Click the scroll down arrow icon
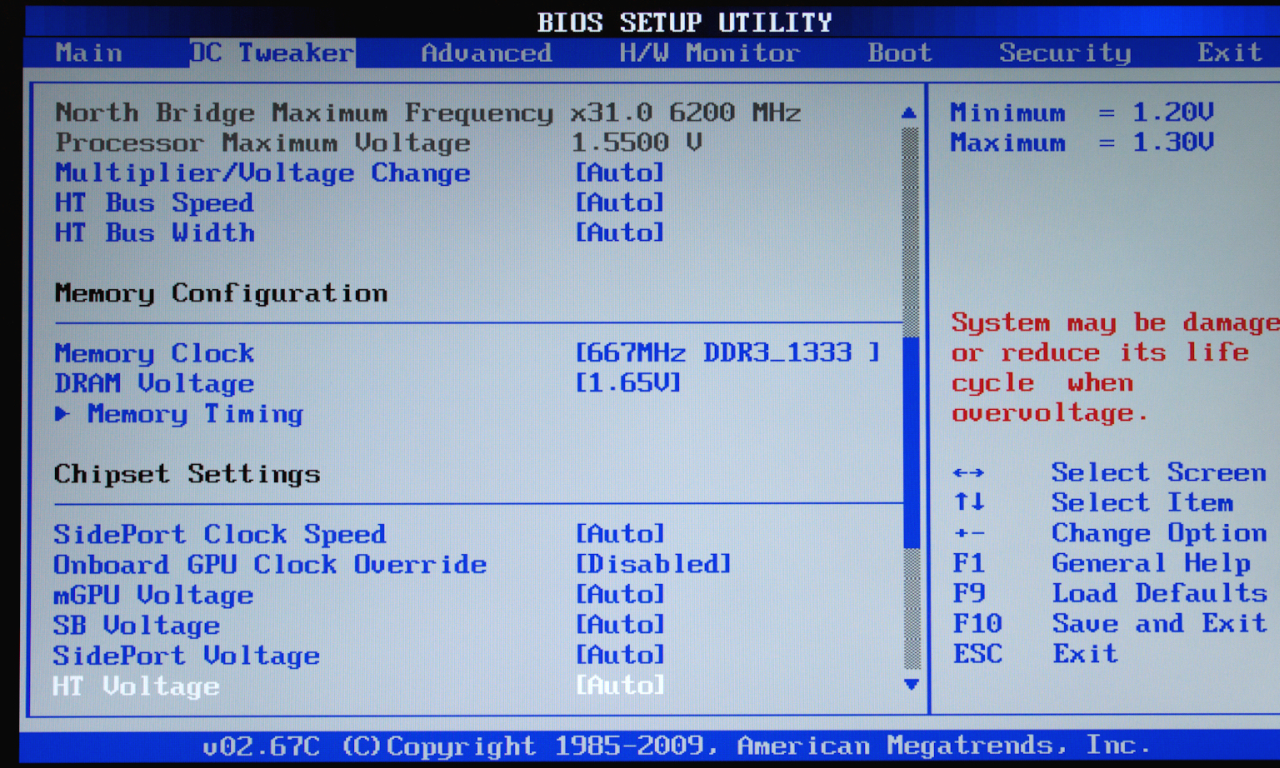 click(x=910, y=685)
